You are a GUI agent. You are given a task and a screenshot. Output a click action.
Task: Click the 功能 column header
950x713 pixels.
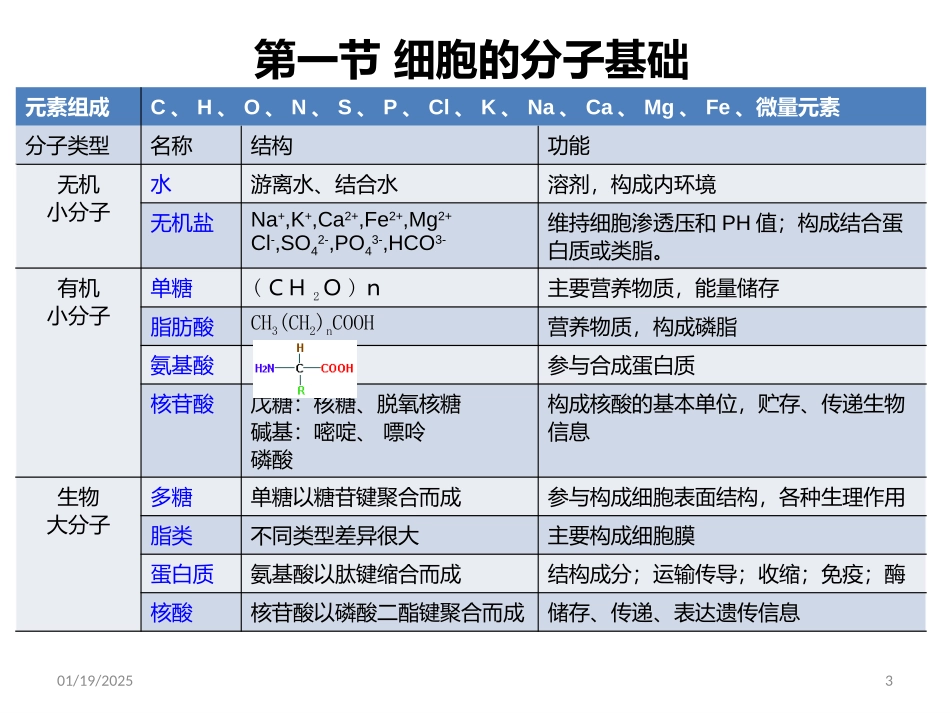560,145
